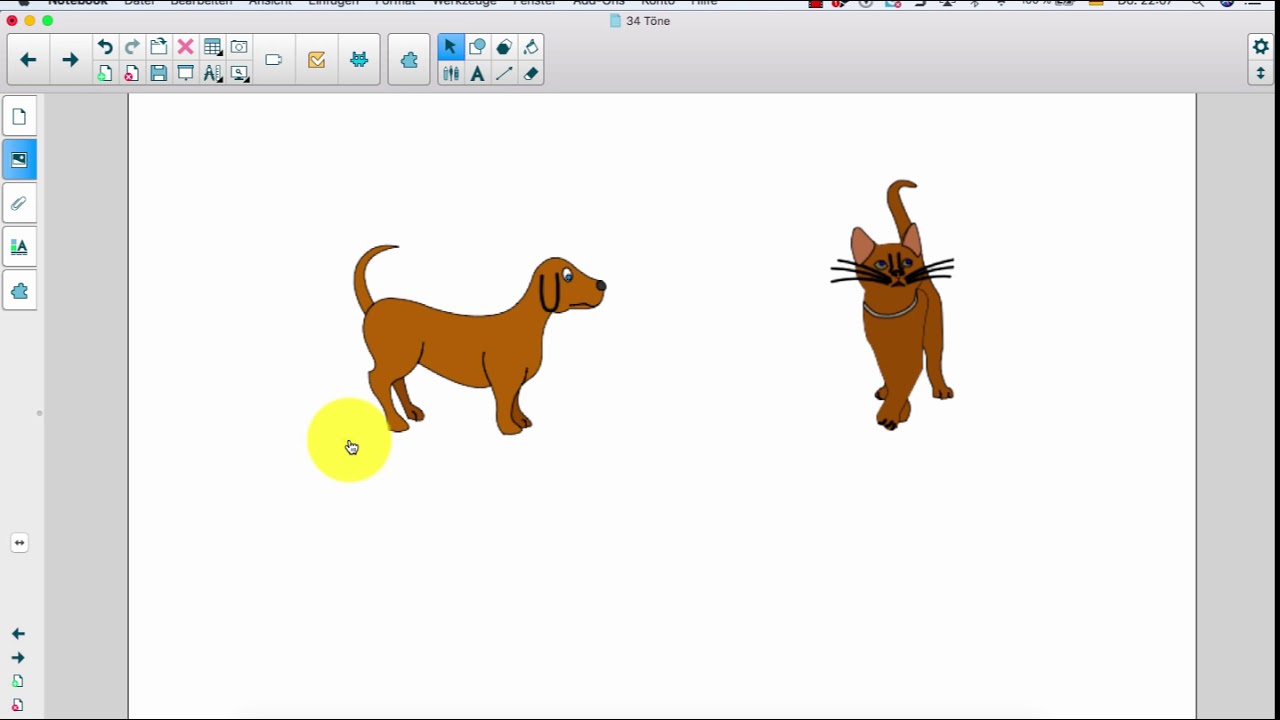Open the Page Sorter sidebar tab
Image resolution: width=1280 pixels, height=720 pixels.
[19, 117]
